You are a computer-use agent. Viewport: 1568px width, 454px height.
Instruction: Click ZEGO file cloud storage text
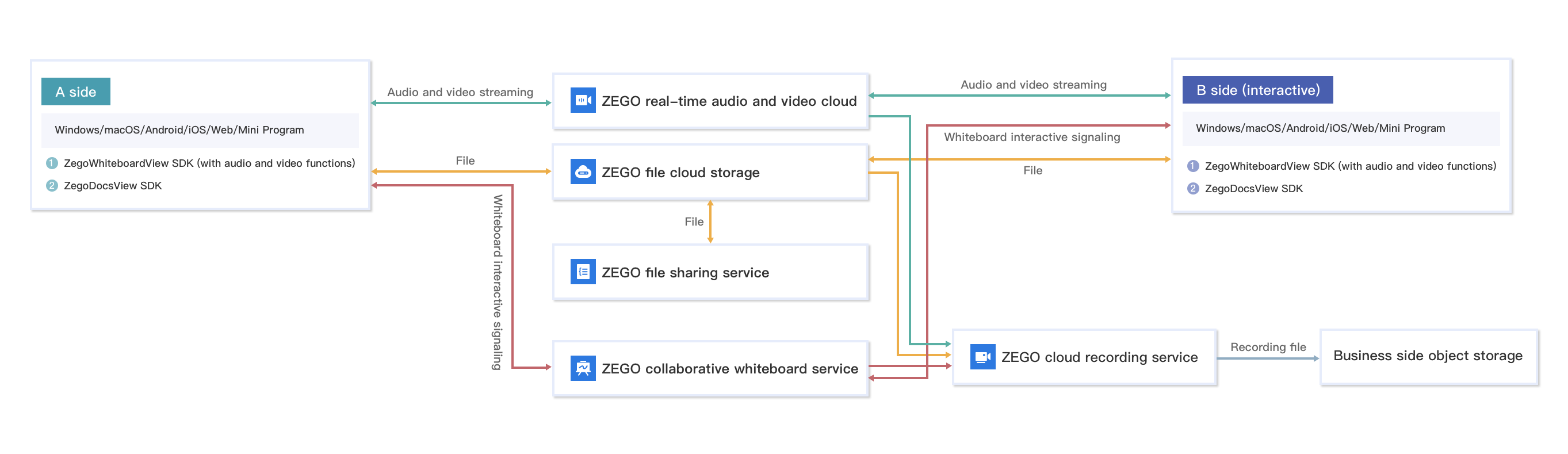point(680,173)
